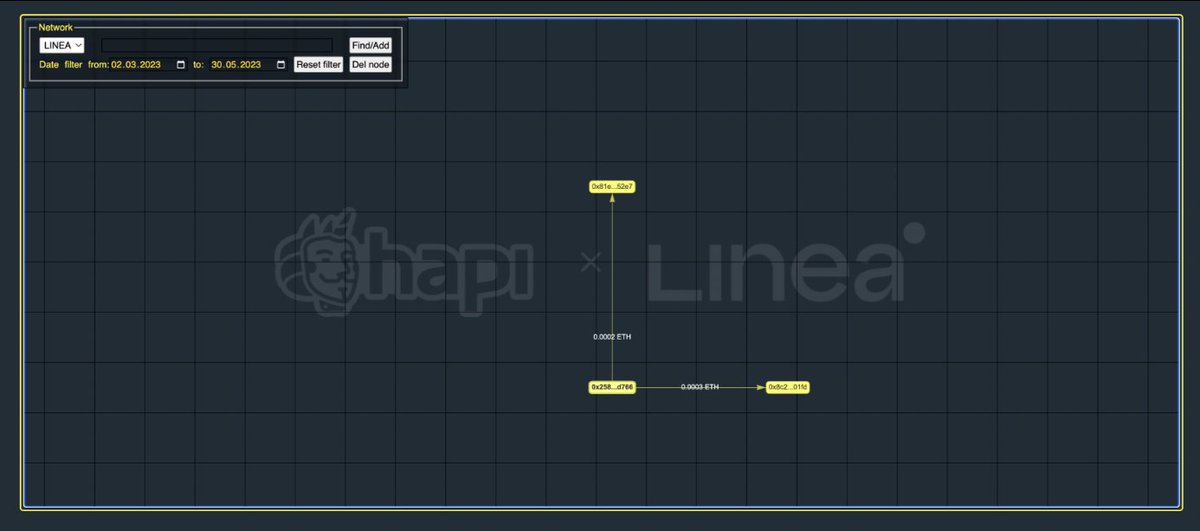This screenshot has width=1200, height=531.
Task: Open the 'to' date calendar picker icon
Action: point(281,64)
